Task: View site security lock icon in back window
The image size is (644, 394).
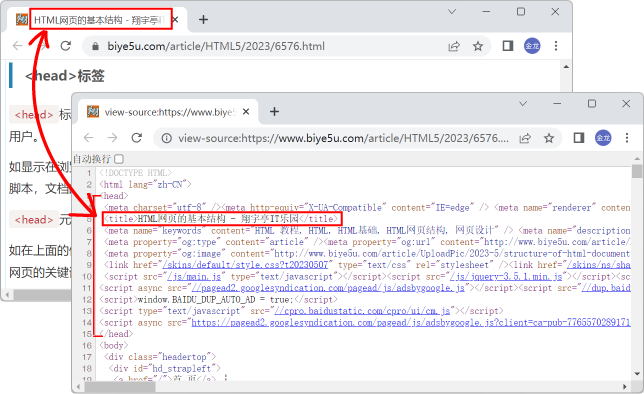Action: pos(95,46)
